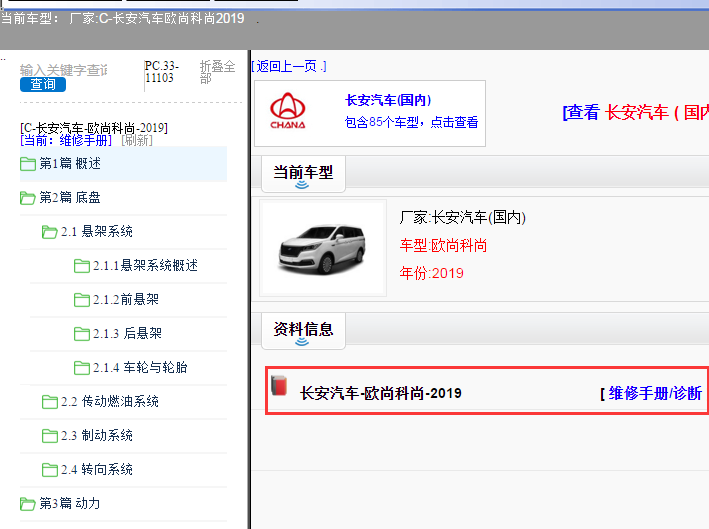Click the 年份:2019 text
The height and width of the screenshot is (529, 709).
pyautogui.click(x=431, y=273)
